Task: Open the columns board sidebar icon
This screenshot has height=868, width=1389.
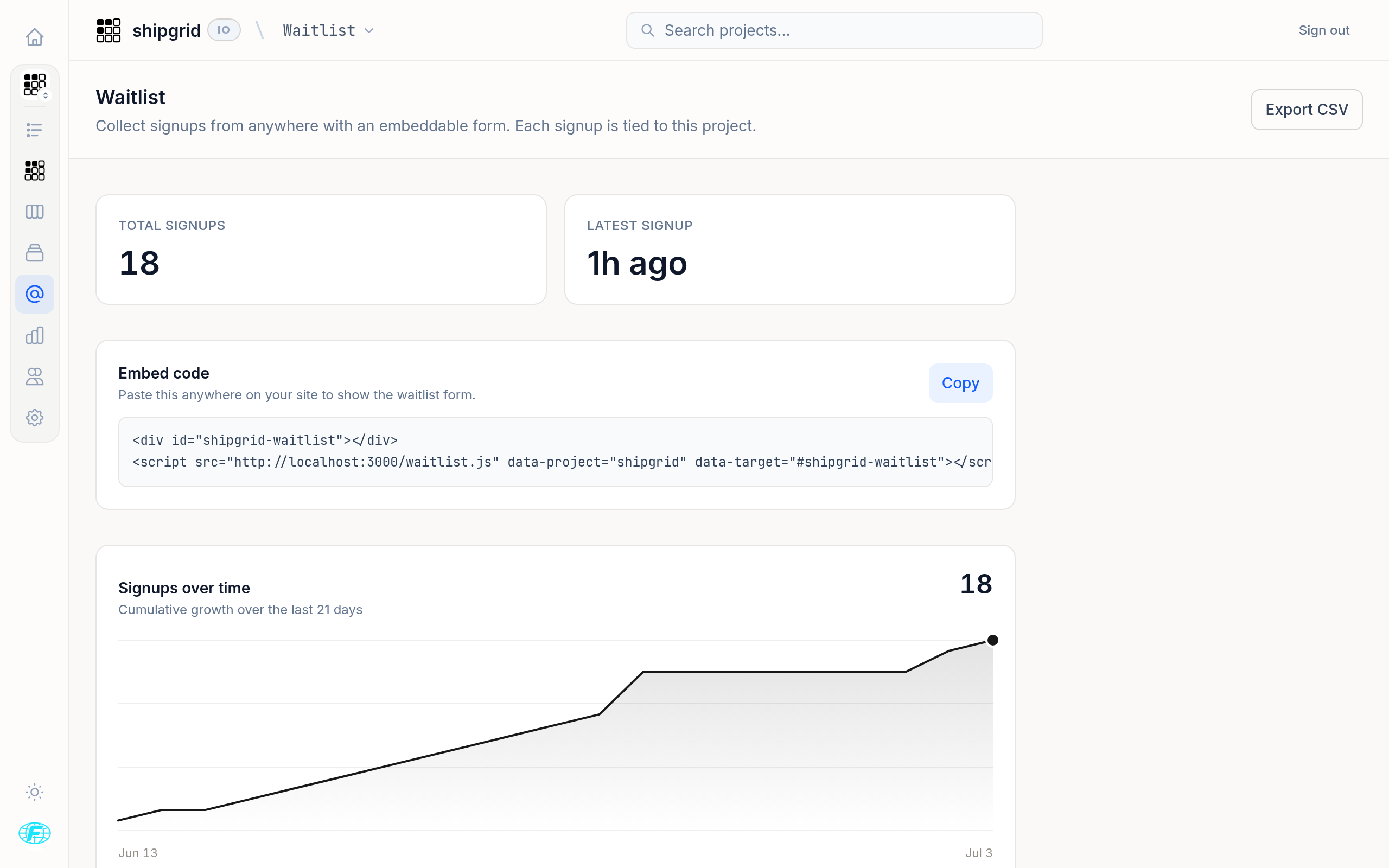Action: [x=34, y=212]
